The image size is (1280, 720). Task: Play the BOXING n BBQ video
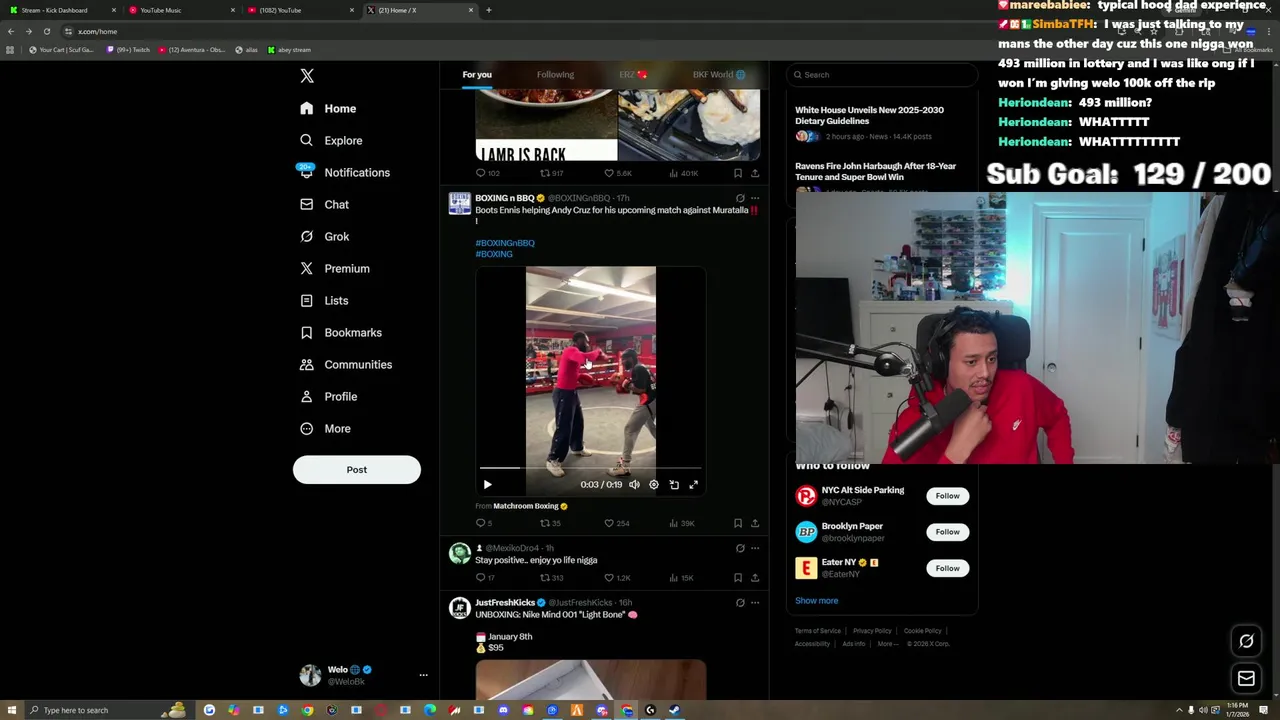pyautogui.click(x=487, y=484)
